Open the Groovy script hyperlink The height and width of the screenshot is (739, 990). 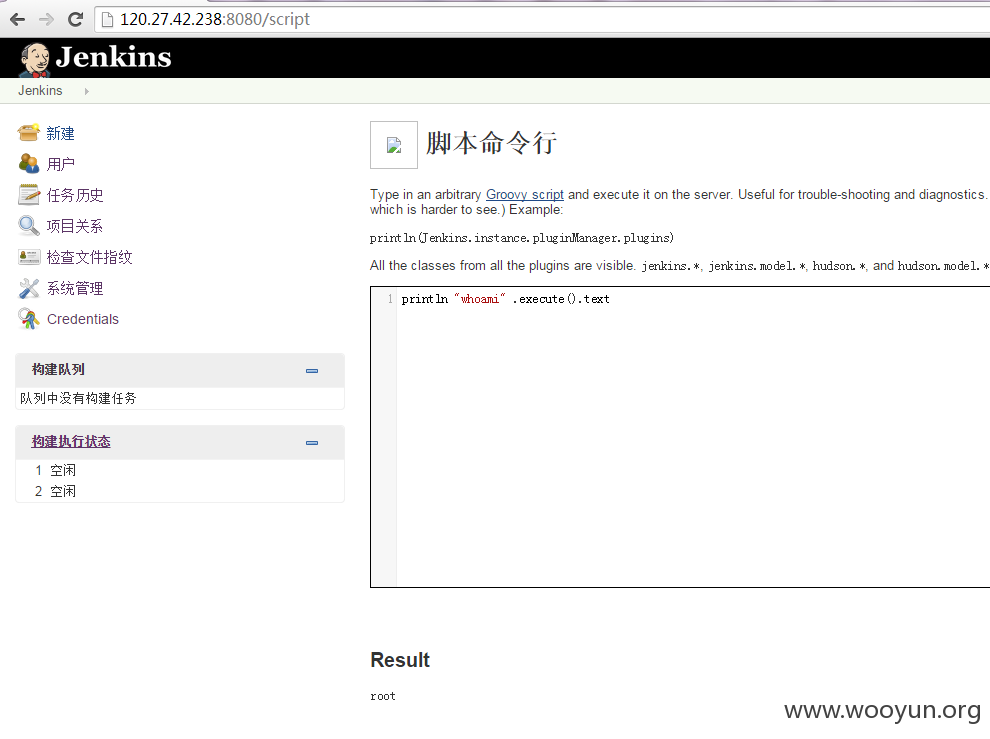(x=525, y=195)
